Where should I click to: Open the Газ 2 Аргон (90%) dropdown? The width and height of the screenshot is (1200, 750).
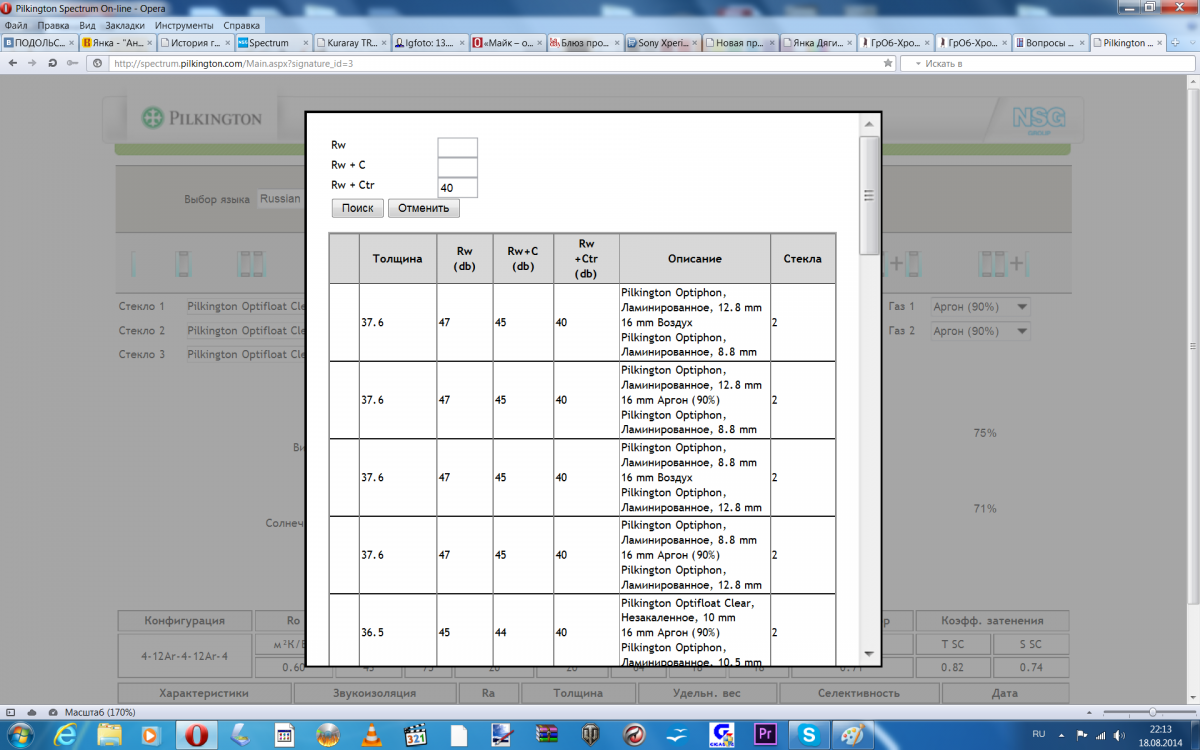click(x=980, y=331)
